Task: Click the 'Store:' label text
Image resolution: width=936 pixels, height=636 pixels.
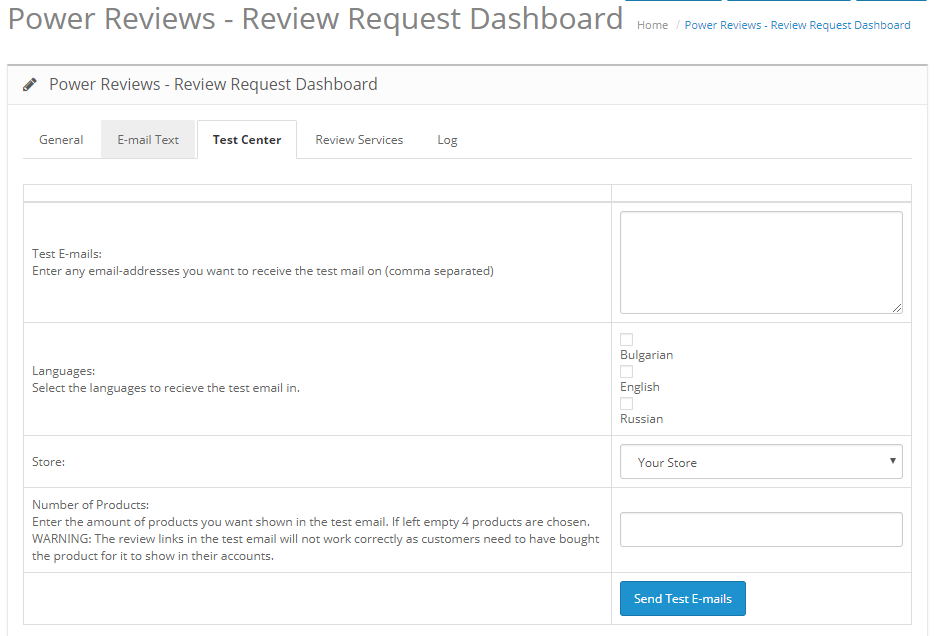Action: pos(48,462)
